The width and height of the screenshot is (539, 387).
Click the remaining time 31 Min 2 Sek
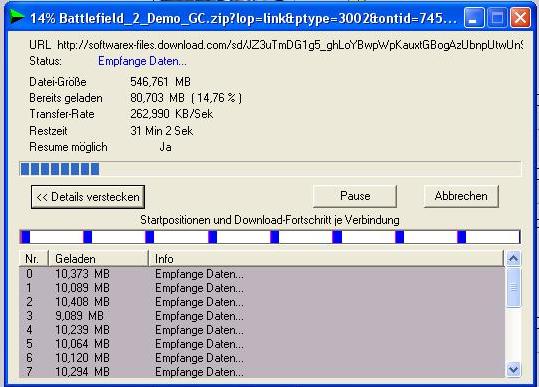pos(162,131)
